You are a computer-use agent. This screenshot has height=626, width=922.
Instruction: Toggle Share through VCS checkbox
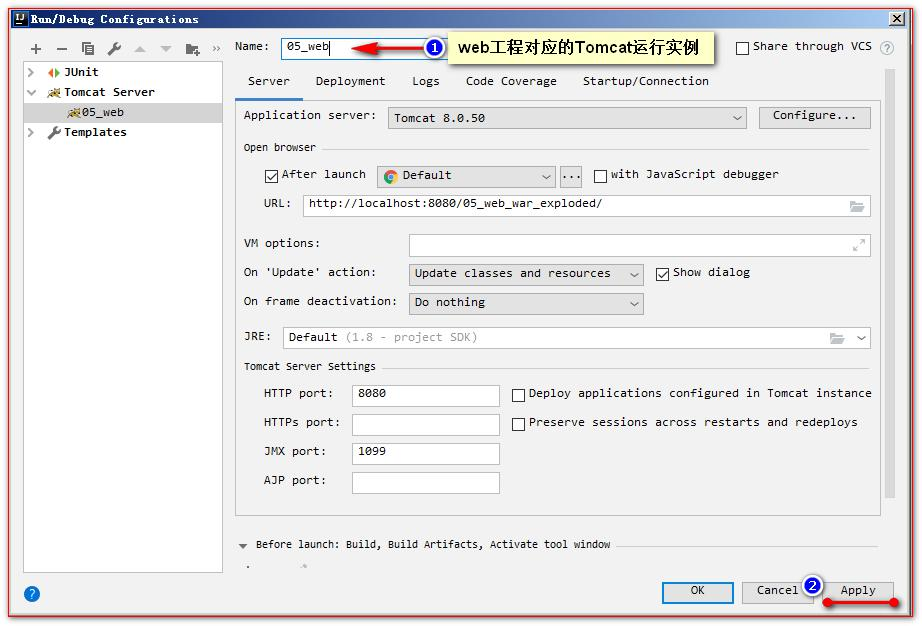pos(743,48)
